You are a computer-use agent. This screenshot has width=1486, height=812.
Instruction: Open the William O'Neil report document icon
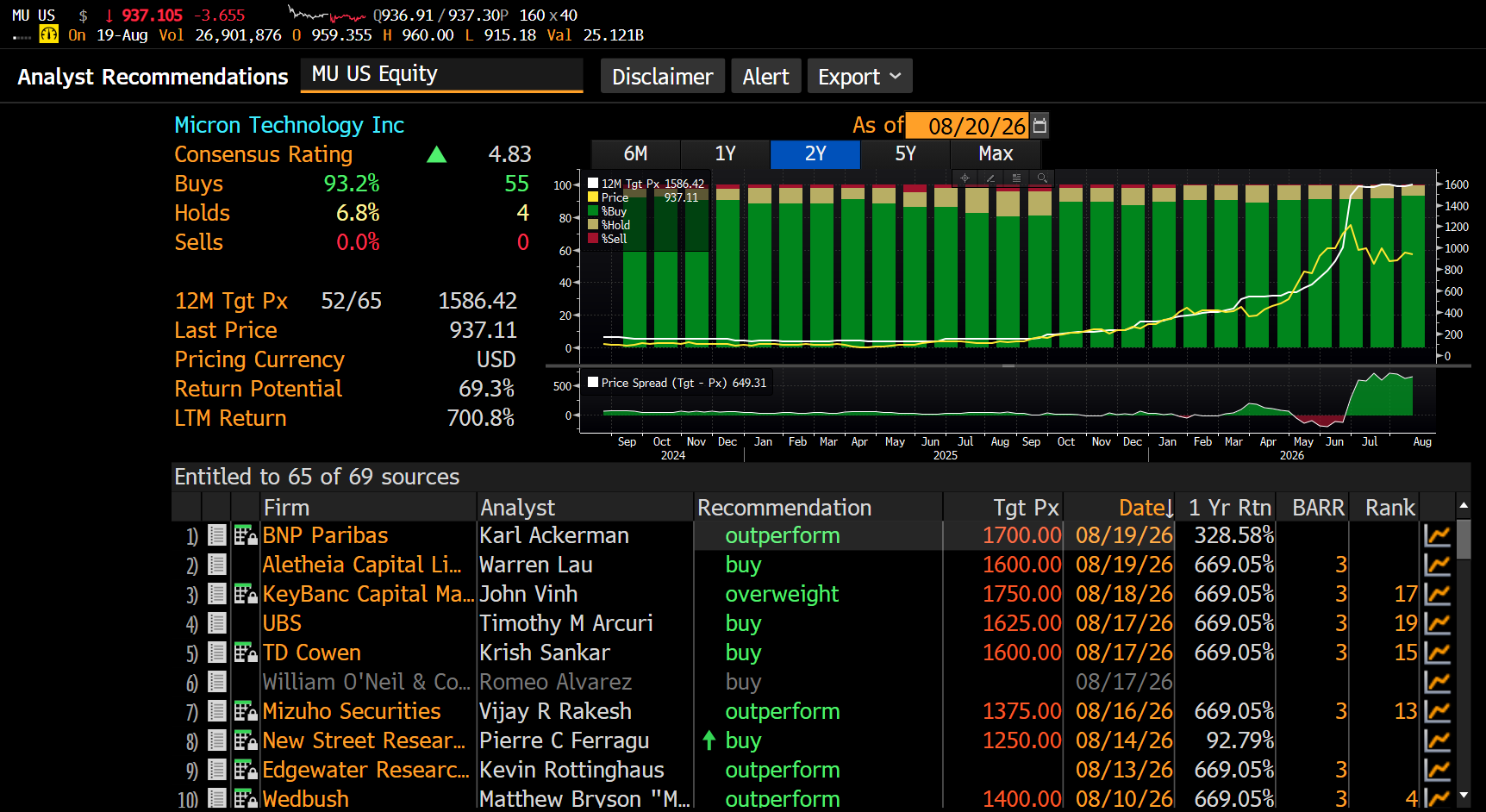click(x=217, y=682)
